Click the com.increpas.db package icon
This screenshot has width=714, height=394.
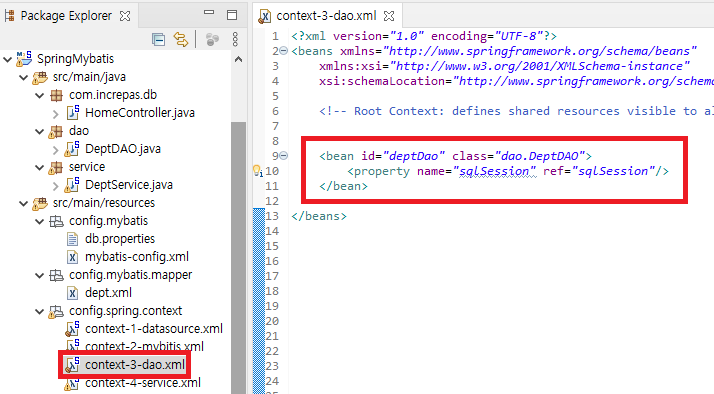[x=56, y=95]
